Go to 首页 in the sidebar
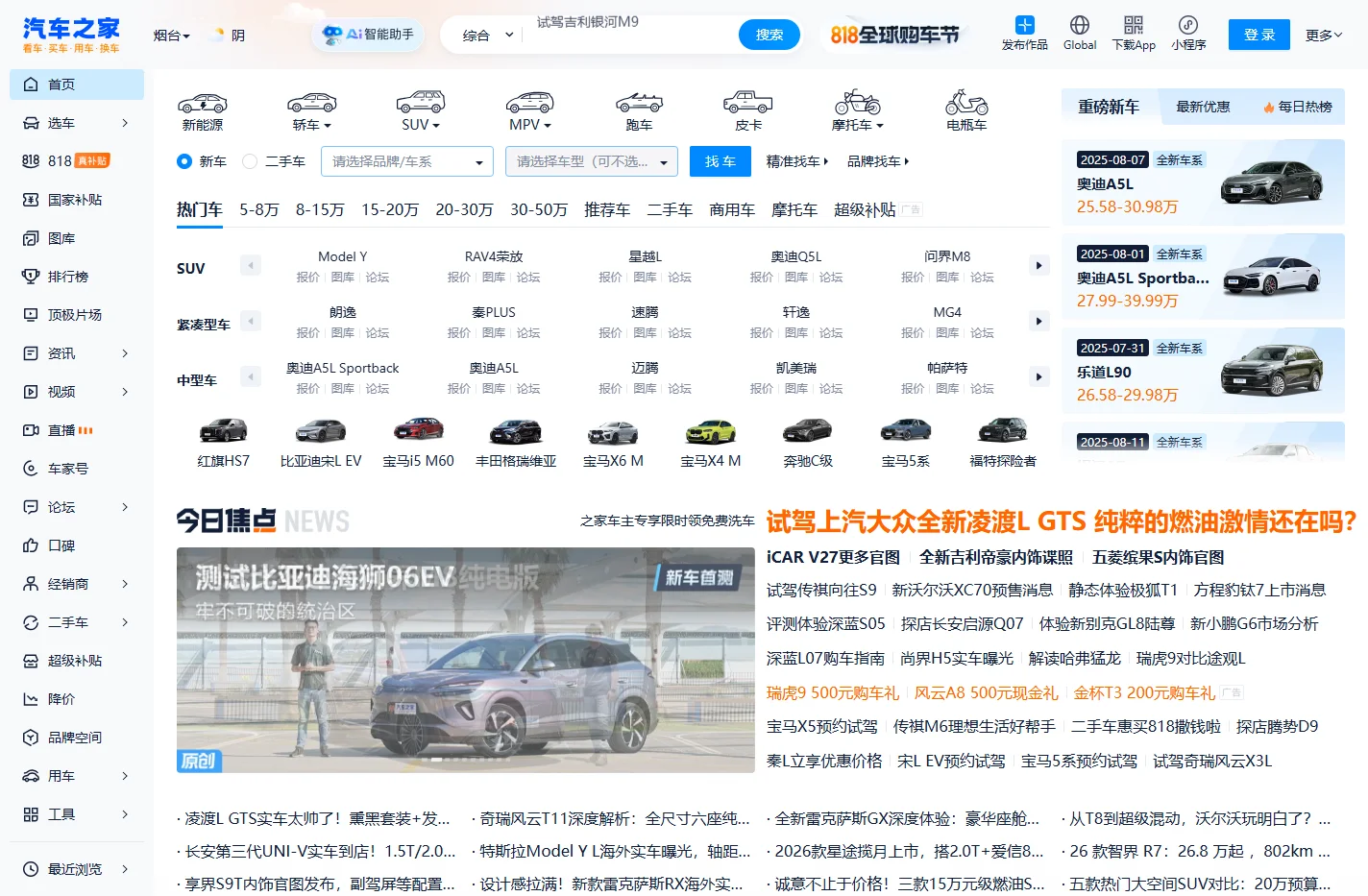The height and width of the screenshot is (896, 1368). point(77,85)
